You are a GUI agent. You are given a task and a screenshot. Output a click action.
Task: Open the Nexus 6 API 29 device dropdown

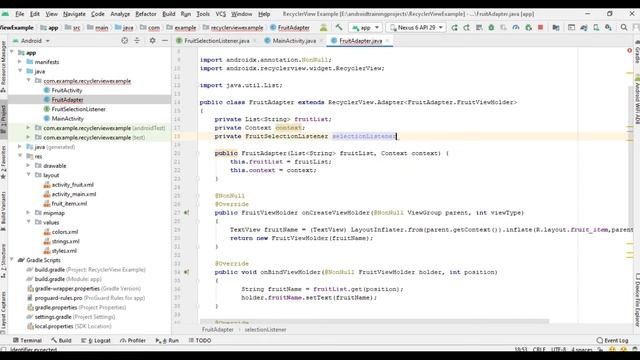[x=416, y=27]
